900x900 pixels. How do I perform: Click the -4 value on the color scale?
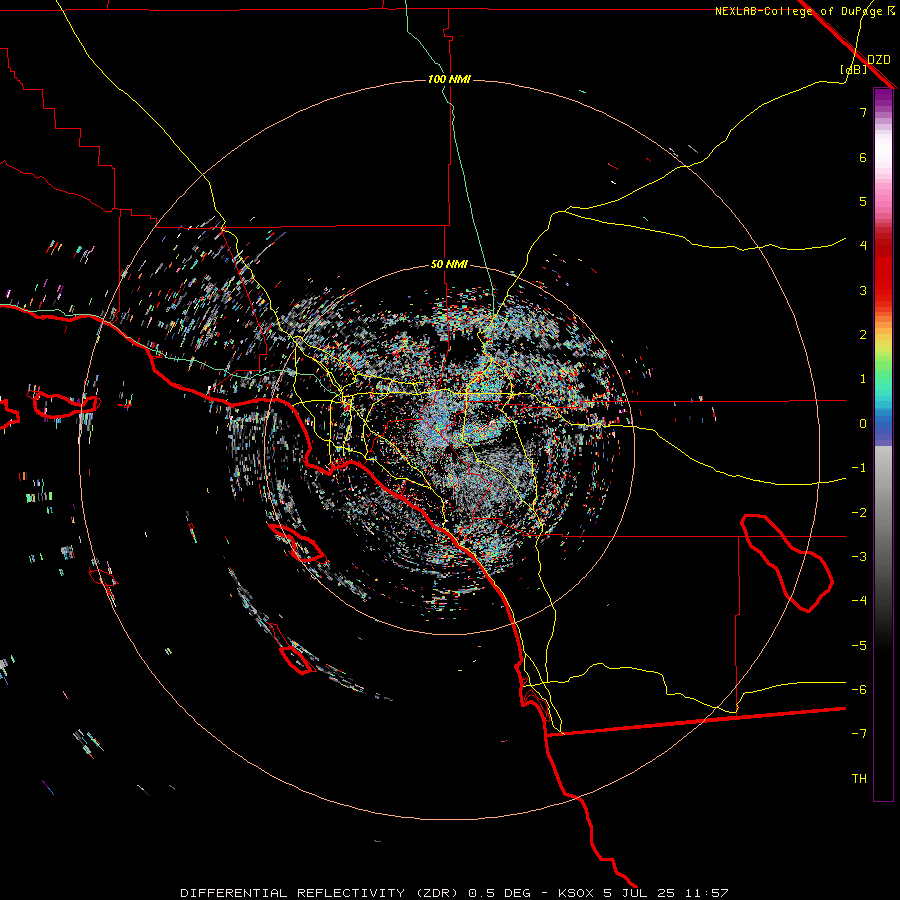click(859, 601)
